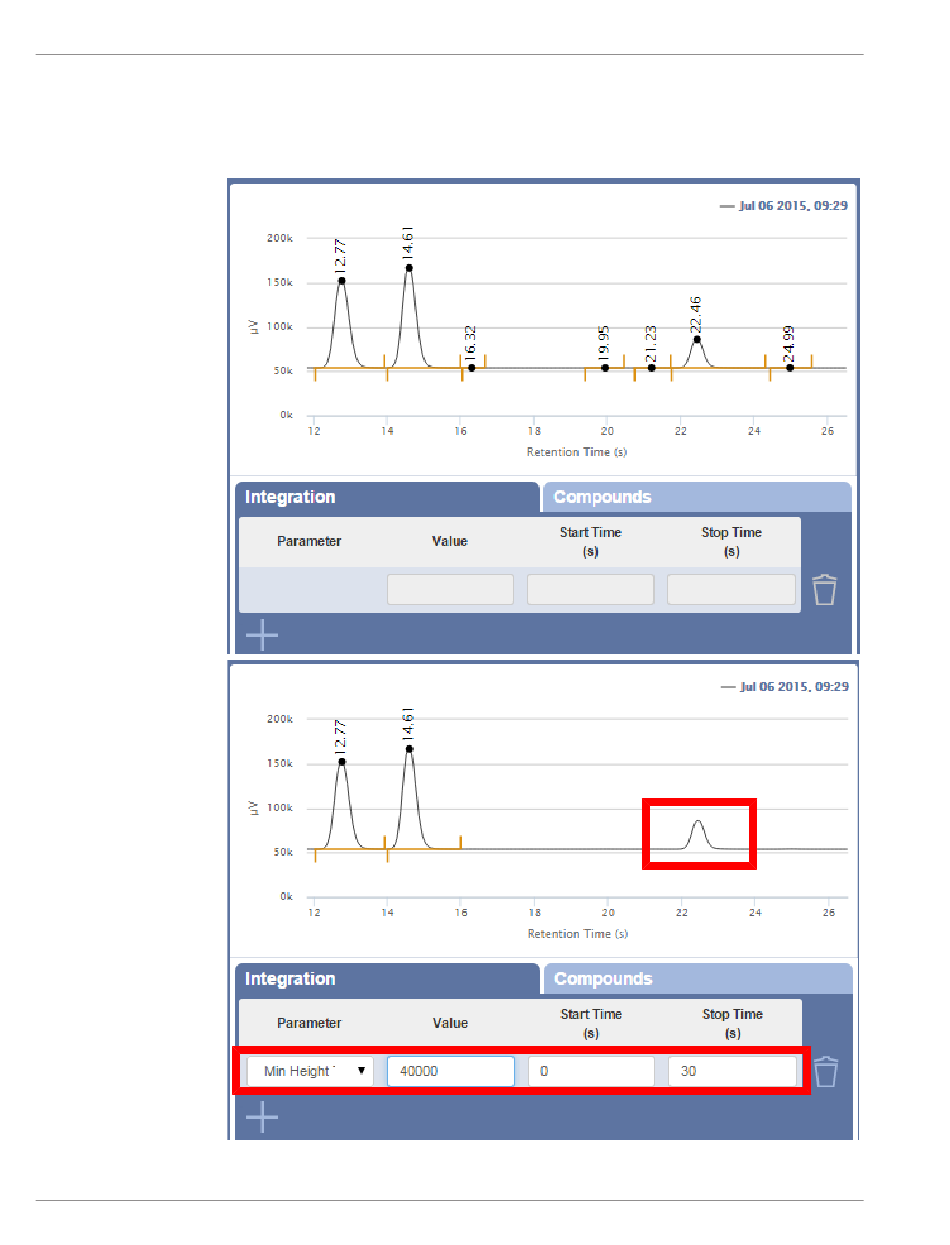Click the Stop Time field containing 30
This screenshot has width=950, height=1245.
[732, 1071]
